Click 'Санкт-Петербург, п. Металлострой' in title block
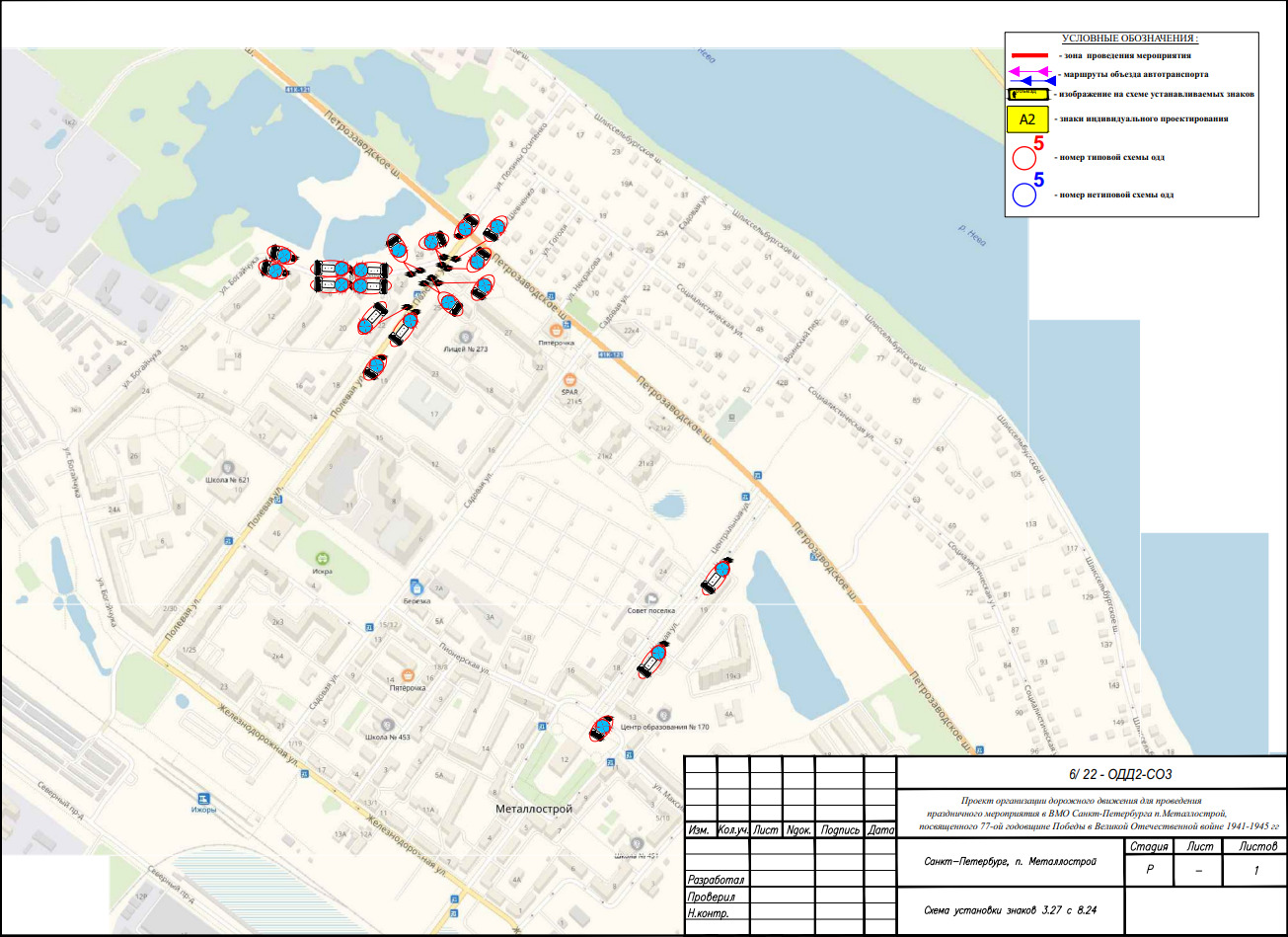The width and height of the screenshot is (1288, 937). click(x=1011, y=862)
